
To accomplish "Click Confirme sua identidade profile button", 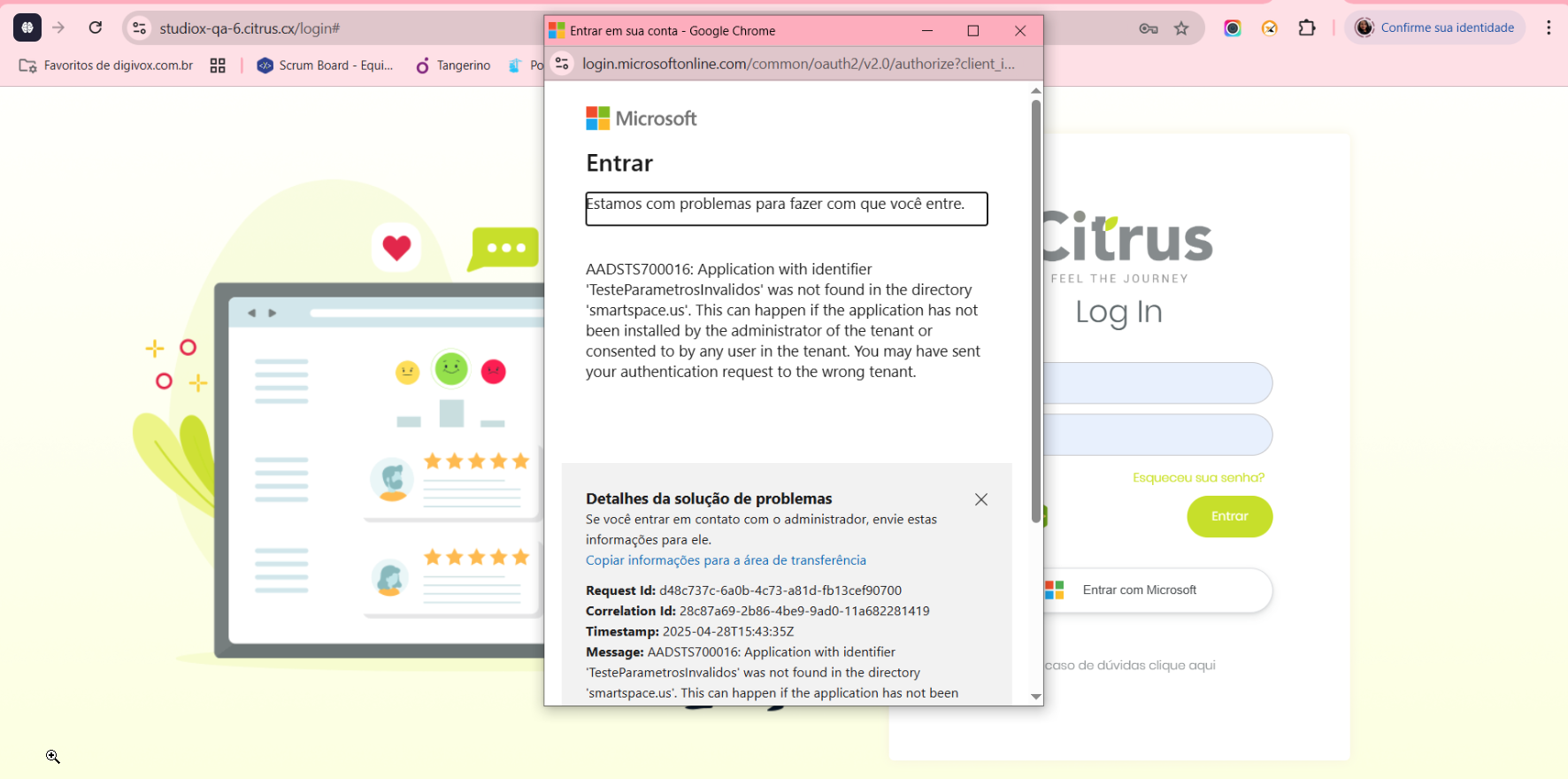I will tap(1434, 27).
